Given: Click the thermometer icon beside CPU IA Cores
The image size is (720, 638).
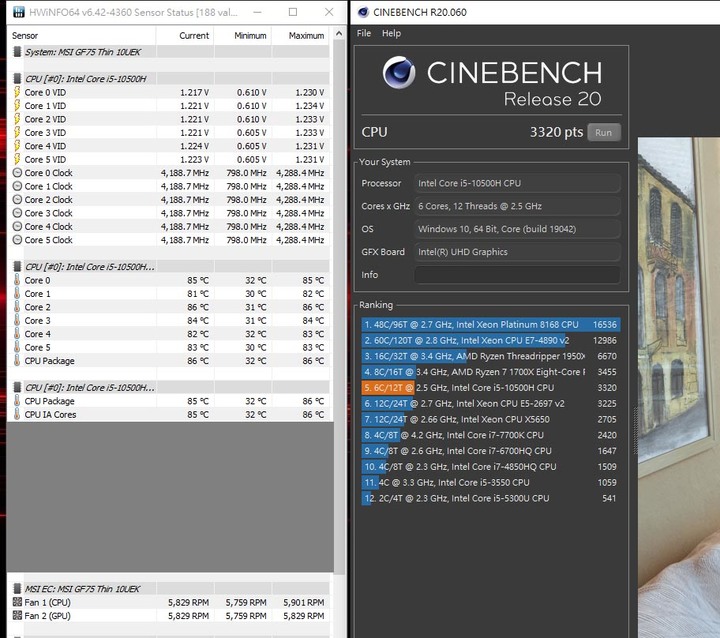Looking at the screenshot, I should (17, 414).
